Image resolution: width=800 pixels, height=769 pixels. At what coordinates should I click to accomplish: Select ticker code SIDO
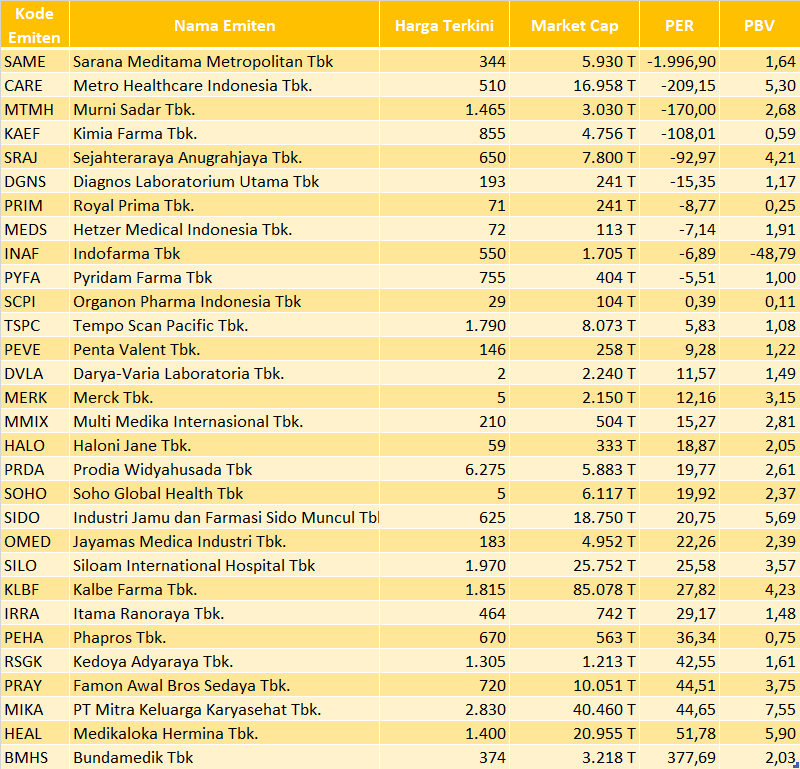pyautogui.click(x=22, y=517)
